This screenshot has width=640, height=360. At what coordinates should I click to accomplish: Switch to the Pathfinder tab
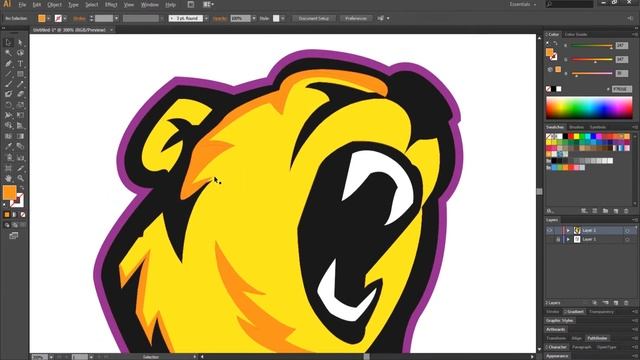click(x=597, y=338)
